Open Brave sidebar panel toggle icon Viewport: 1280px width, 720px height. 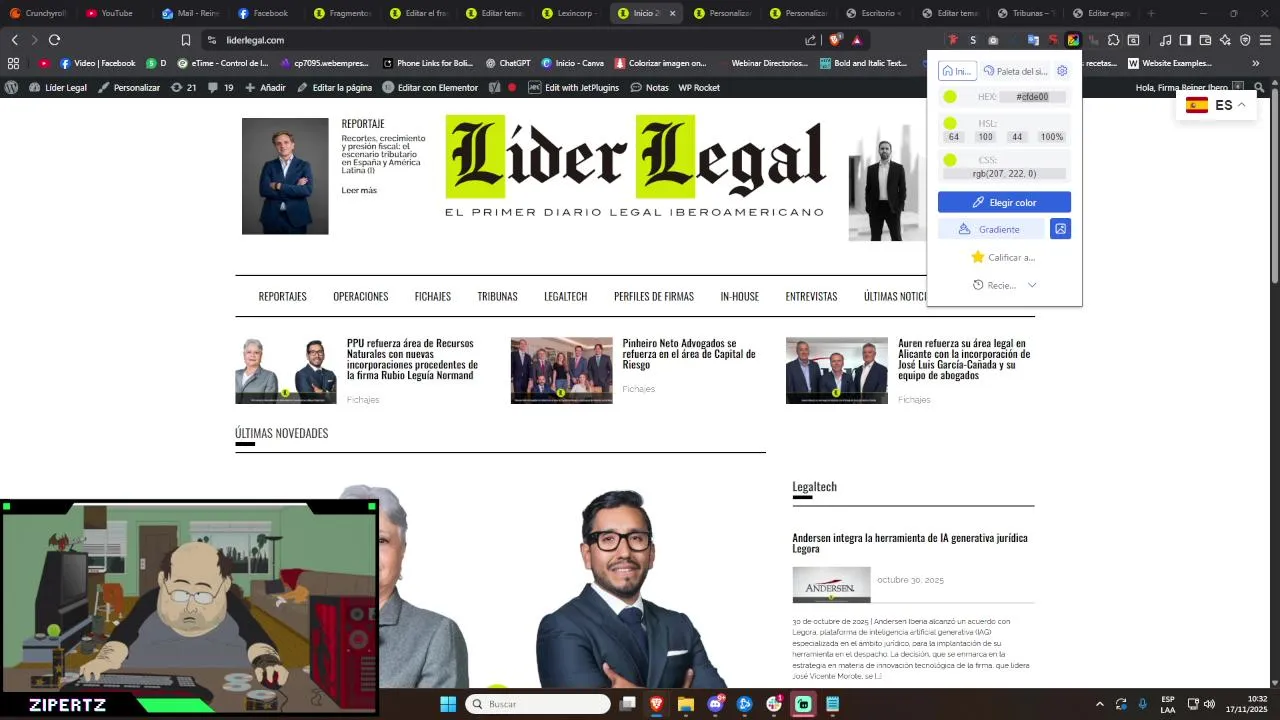[x=1185, y=40]
